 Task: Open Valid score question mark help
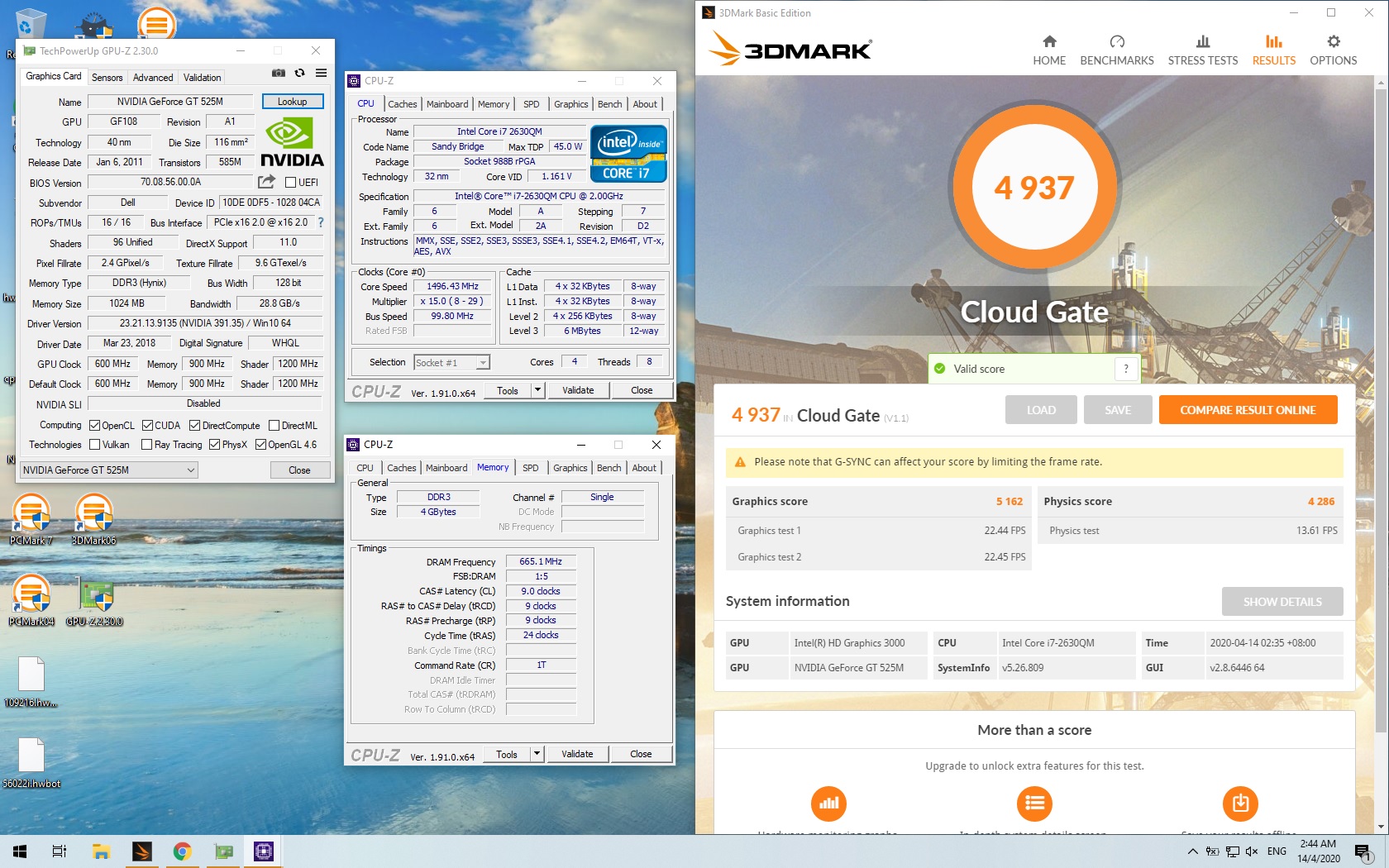pos(1126,369)
